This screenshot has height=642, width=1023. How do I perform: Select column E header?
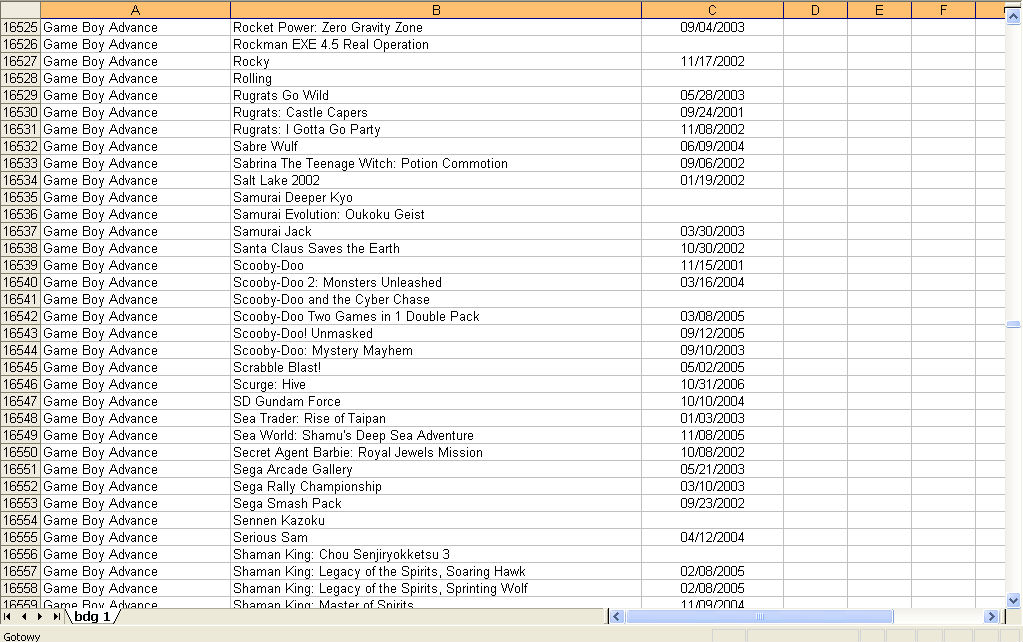coord(879,10)
